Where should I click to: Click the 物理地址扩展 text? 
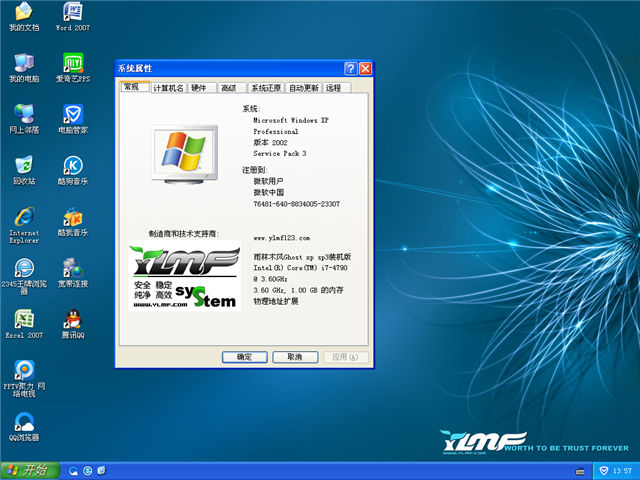(x=276, y=301)
